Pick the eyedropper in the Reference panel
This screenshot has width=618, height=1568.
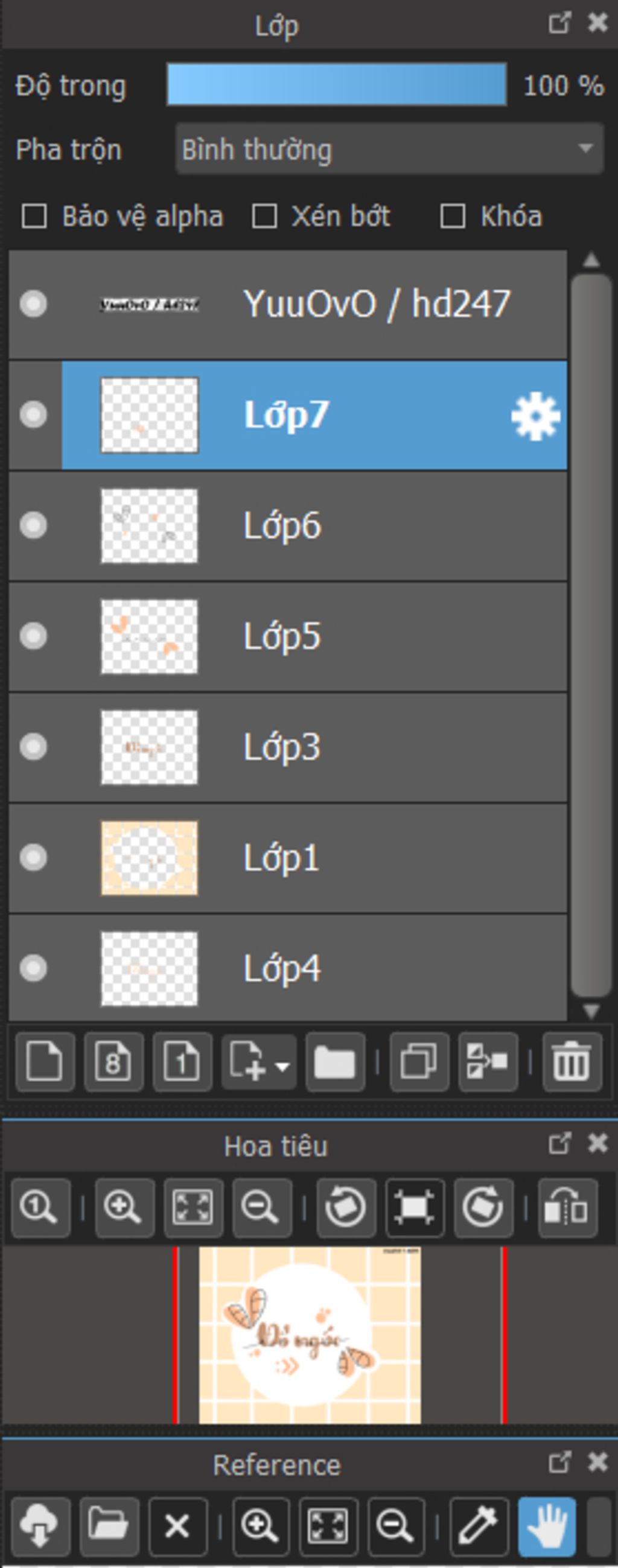479,1525
